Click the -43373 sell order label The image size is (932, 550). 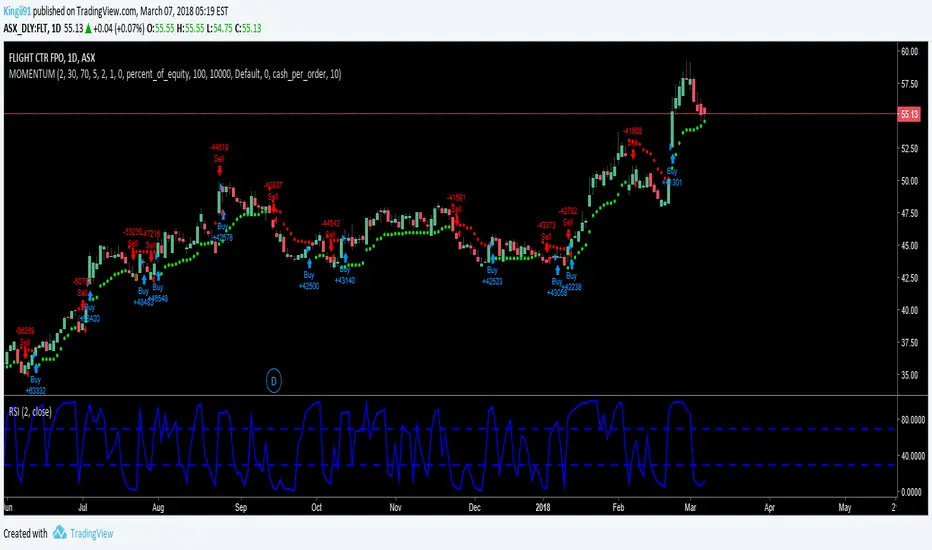[x=546, y=225]
